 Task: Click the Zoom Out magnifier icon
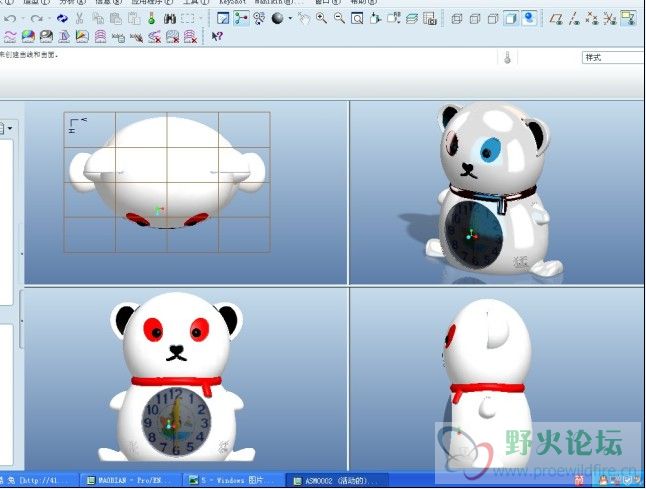click(339, 19)
